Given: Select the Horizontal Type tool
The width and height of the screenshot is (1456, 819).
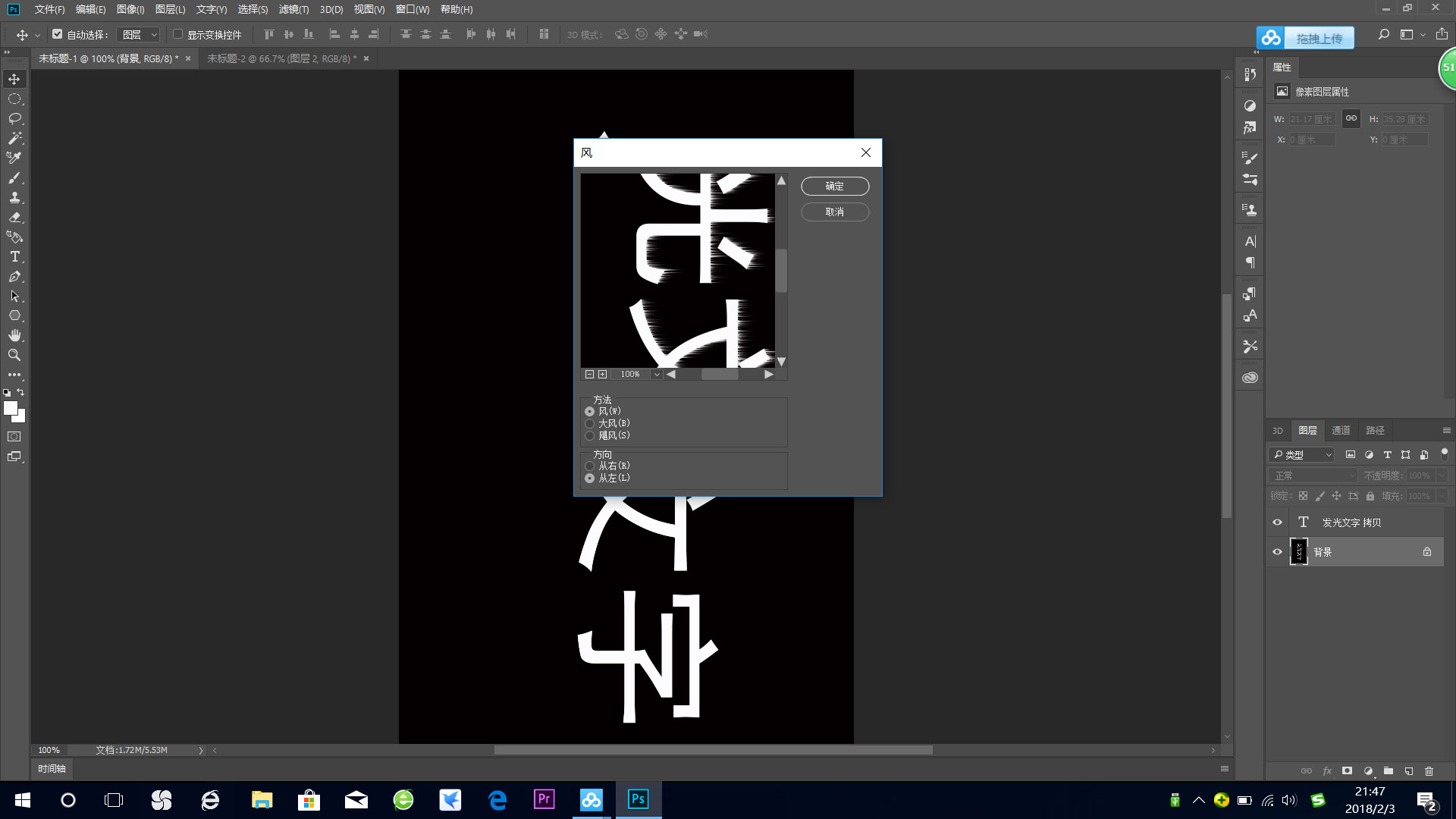Looking at the screenshot, I should [14, 256].
